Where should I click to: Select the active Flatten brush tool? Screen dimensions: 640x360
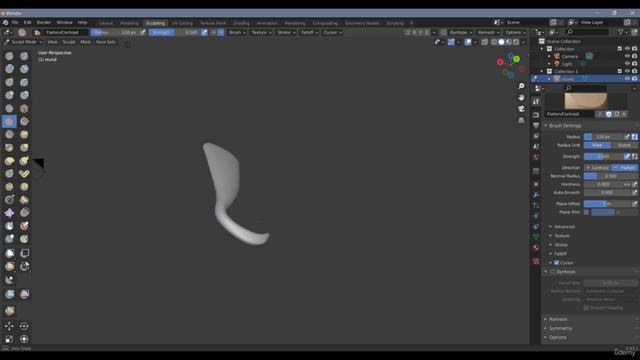coord(9,121)
